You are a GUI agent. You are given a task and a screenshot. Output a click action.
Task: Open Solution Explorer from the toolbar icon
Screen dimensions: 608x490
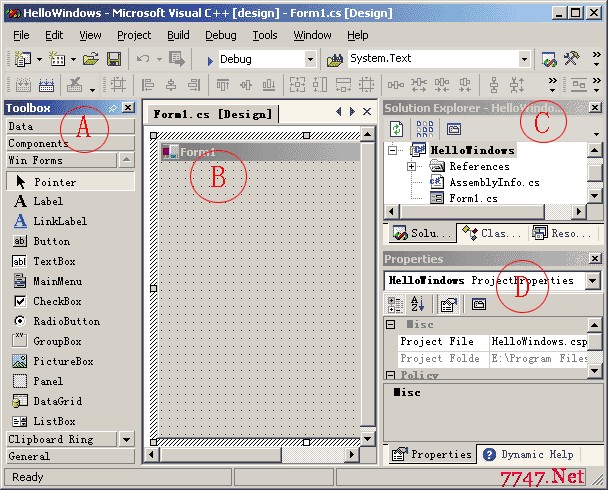(549, 59)
